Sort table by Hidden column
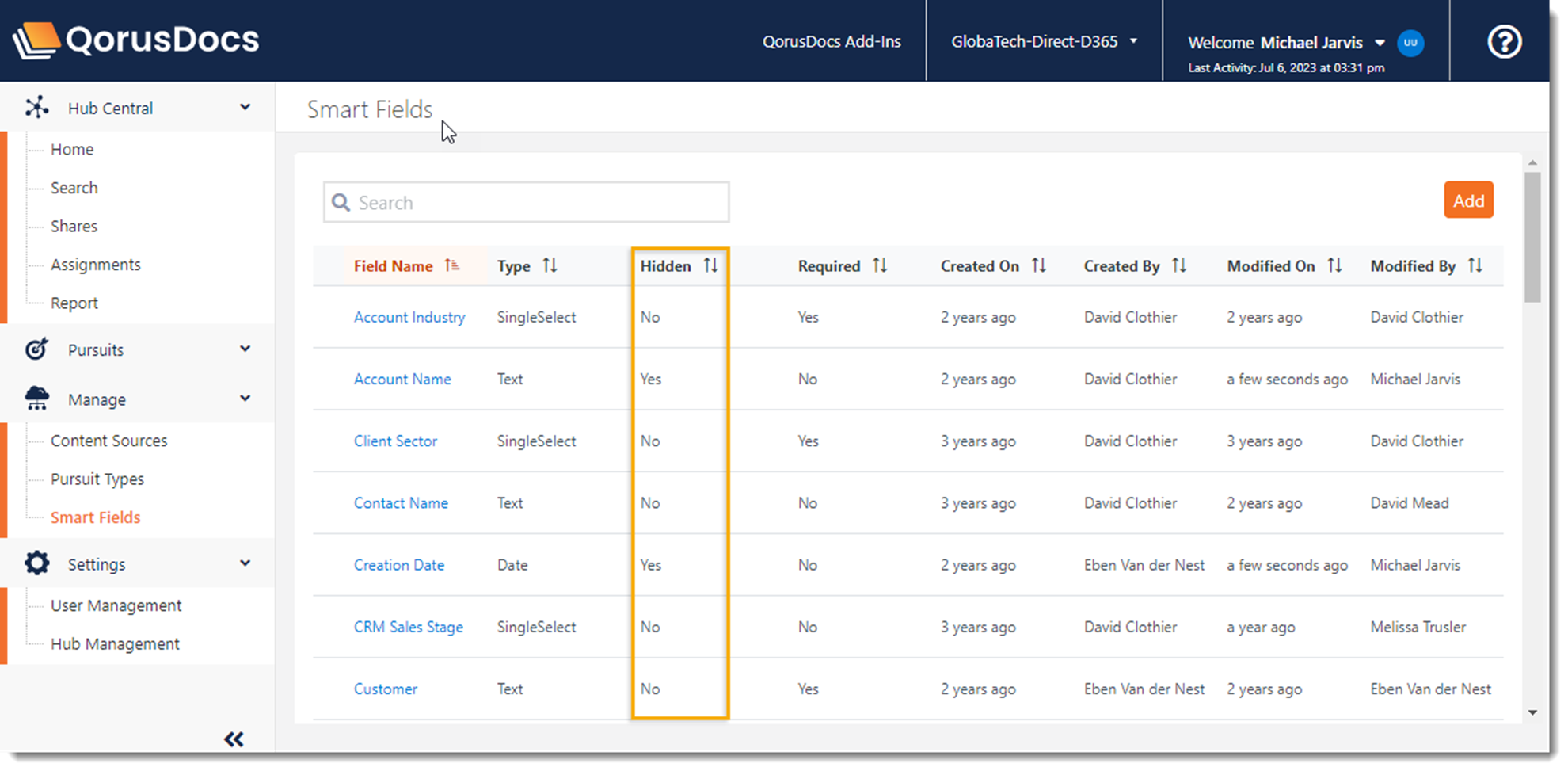Viewport: 1568px width, 771px height. point(710,266)
